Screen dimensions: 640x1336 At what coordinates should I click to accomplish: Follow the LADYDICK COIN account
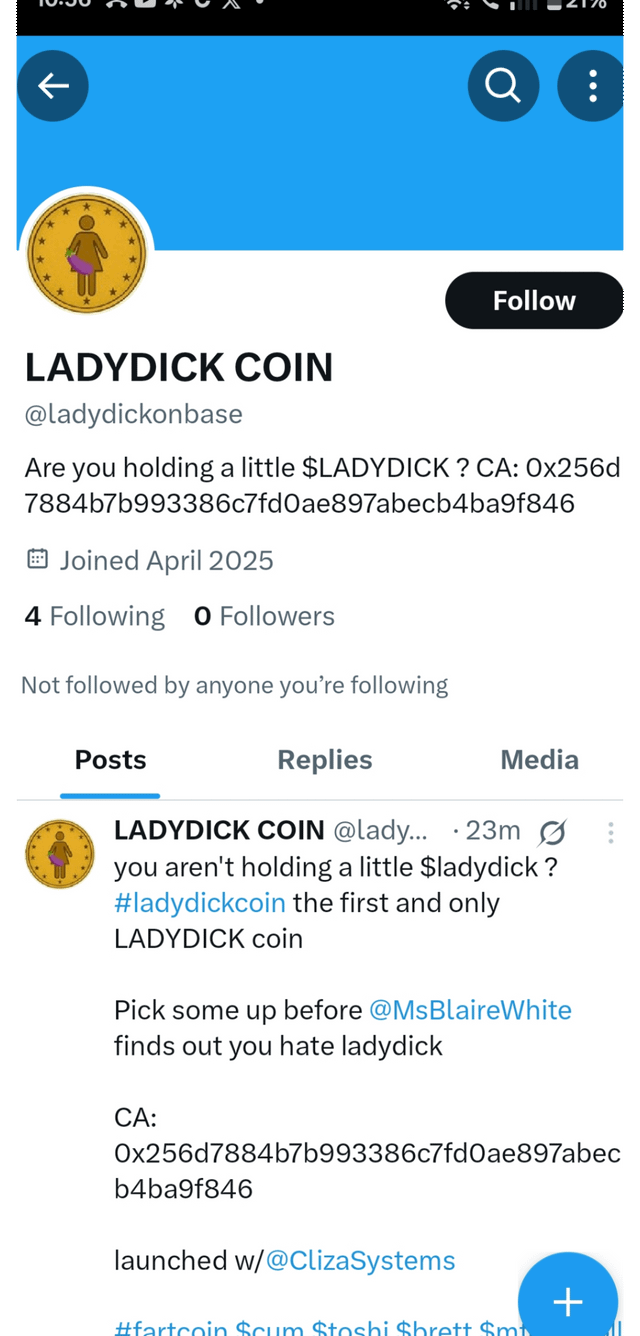534,300
